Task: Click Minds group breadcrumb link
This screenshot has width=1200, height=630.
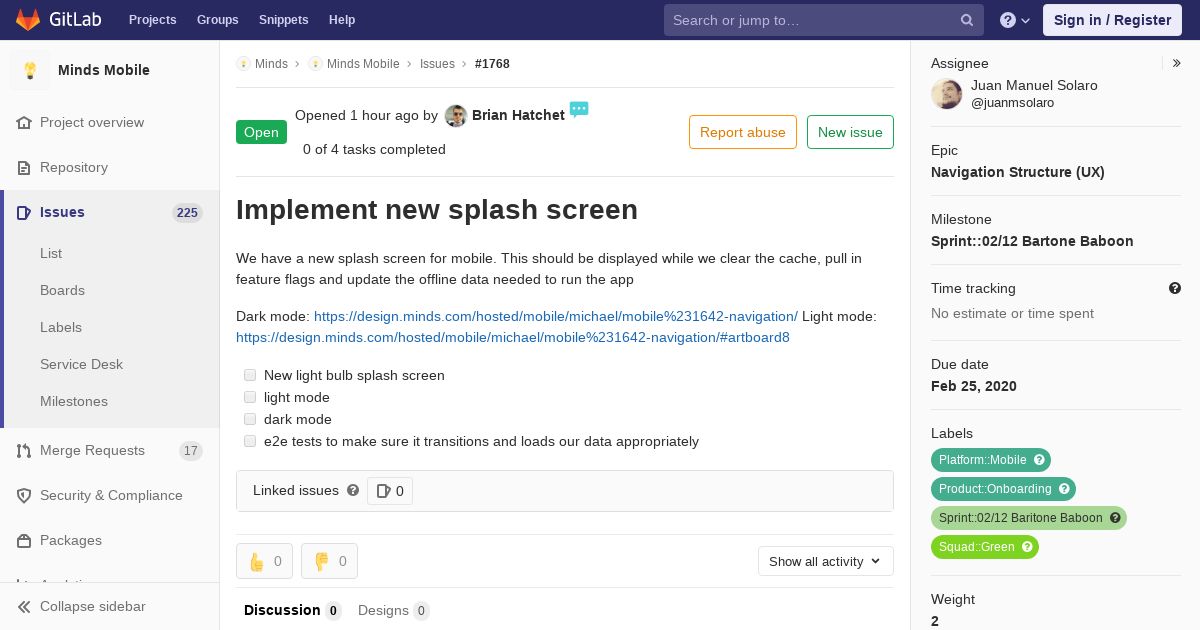Action: [x=271, y=63]
